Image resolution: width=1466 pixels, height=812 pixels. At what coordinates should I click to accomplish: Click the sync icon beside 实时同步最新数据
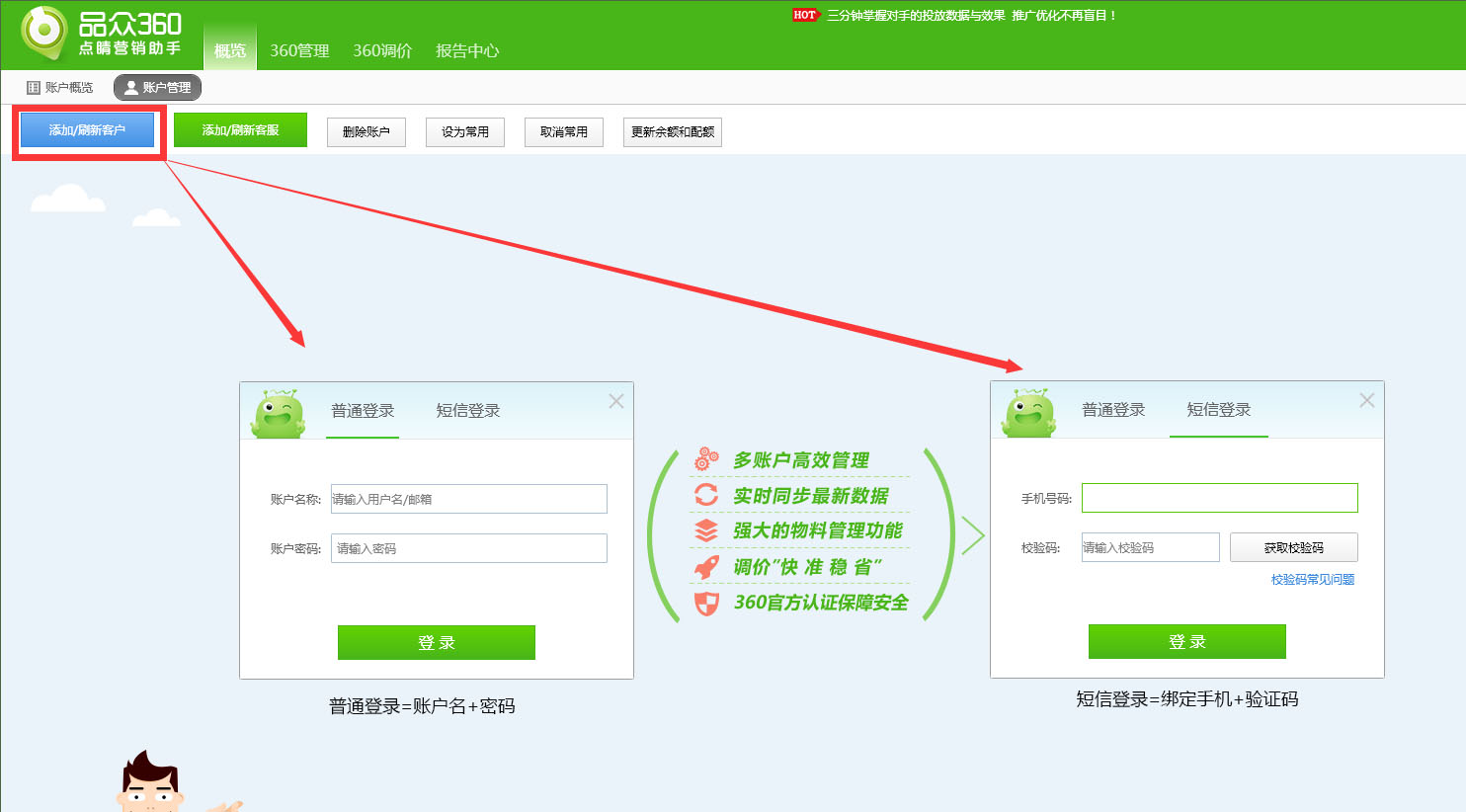point(708,496)
